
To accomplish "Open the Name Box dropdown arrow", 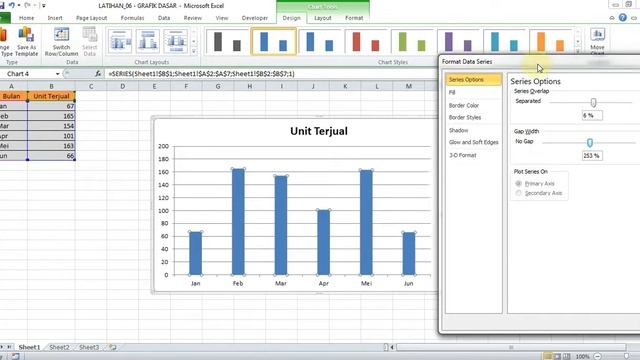I will pyautogui.click(x=58, y=74).
